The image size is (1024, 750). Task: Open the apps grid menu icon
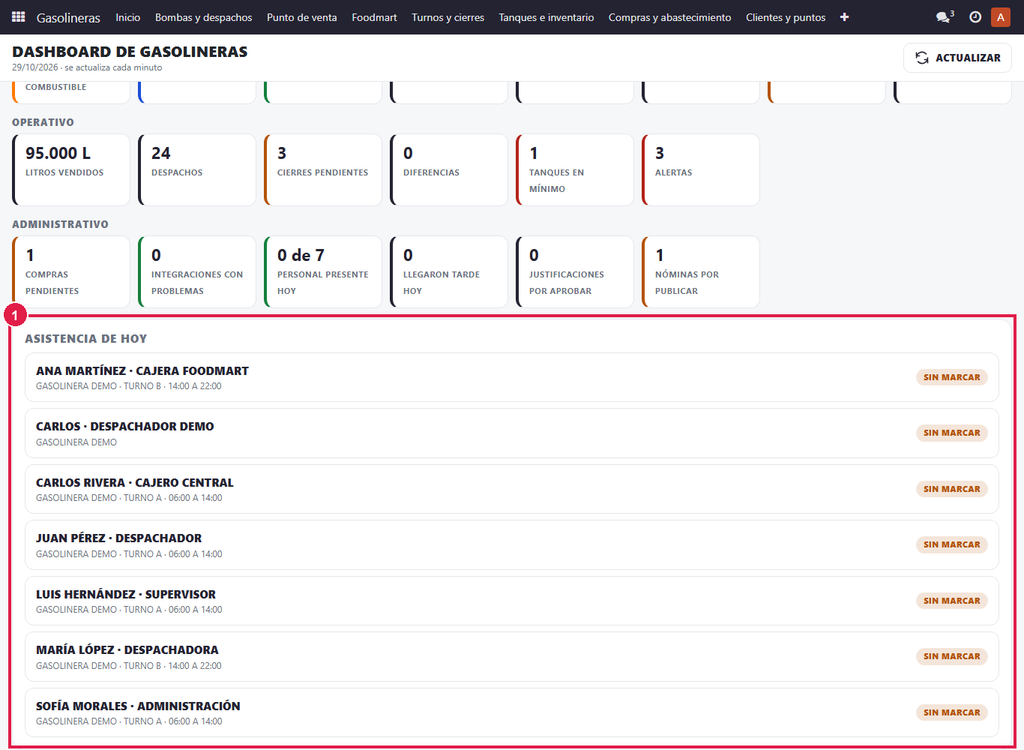click(x=18, y=17)
